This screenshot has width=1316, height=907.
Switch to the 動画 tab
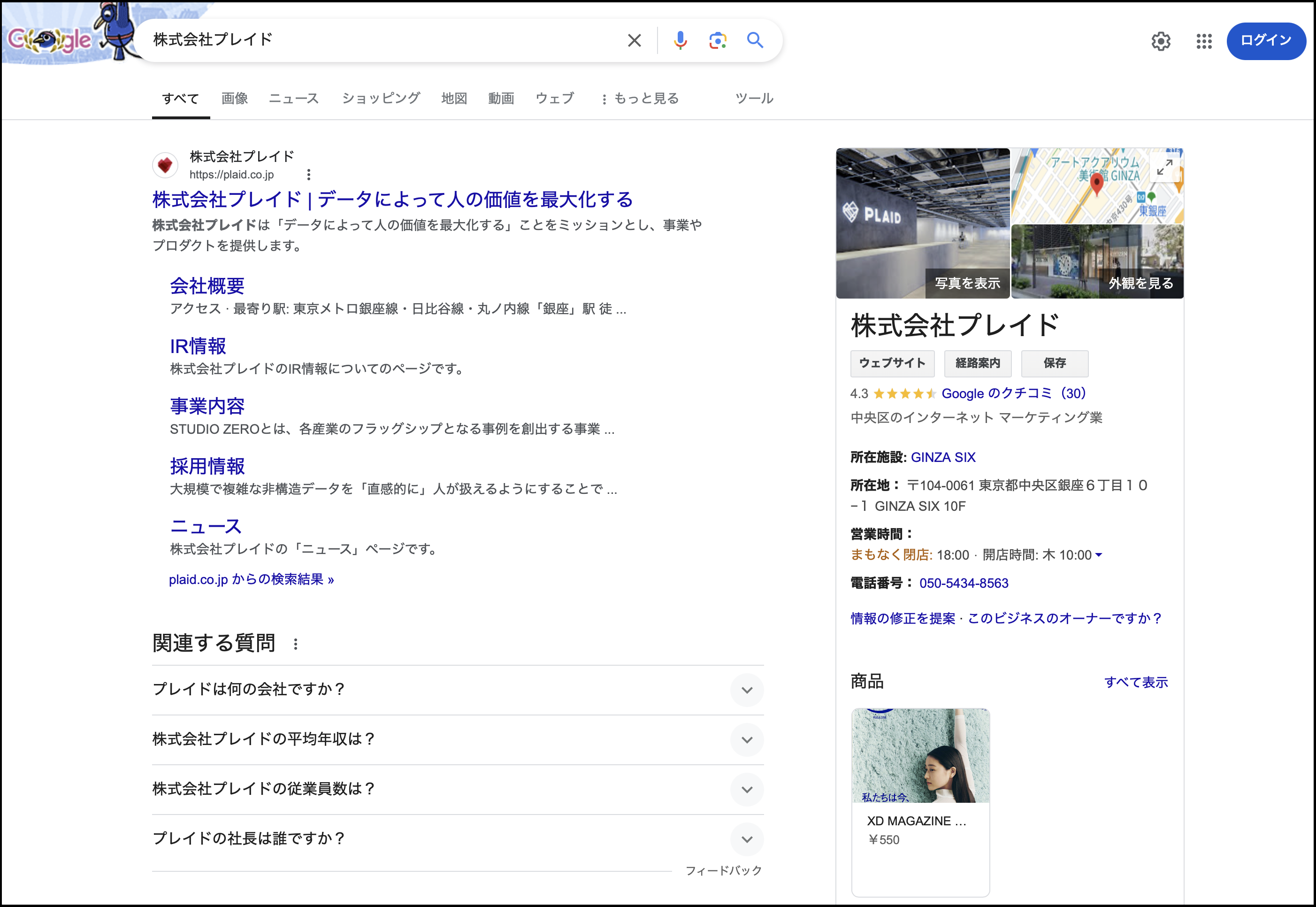pyautogui.click(x=501, y=99)
